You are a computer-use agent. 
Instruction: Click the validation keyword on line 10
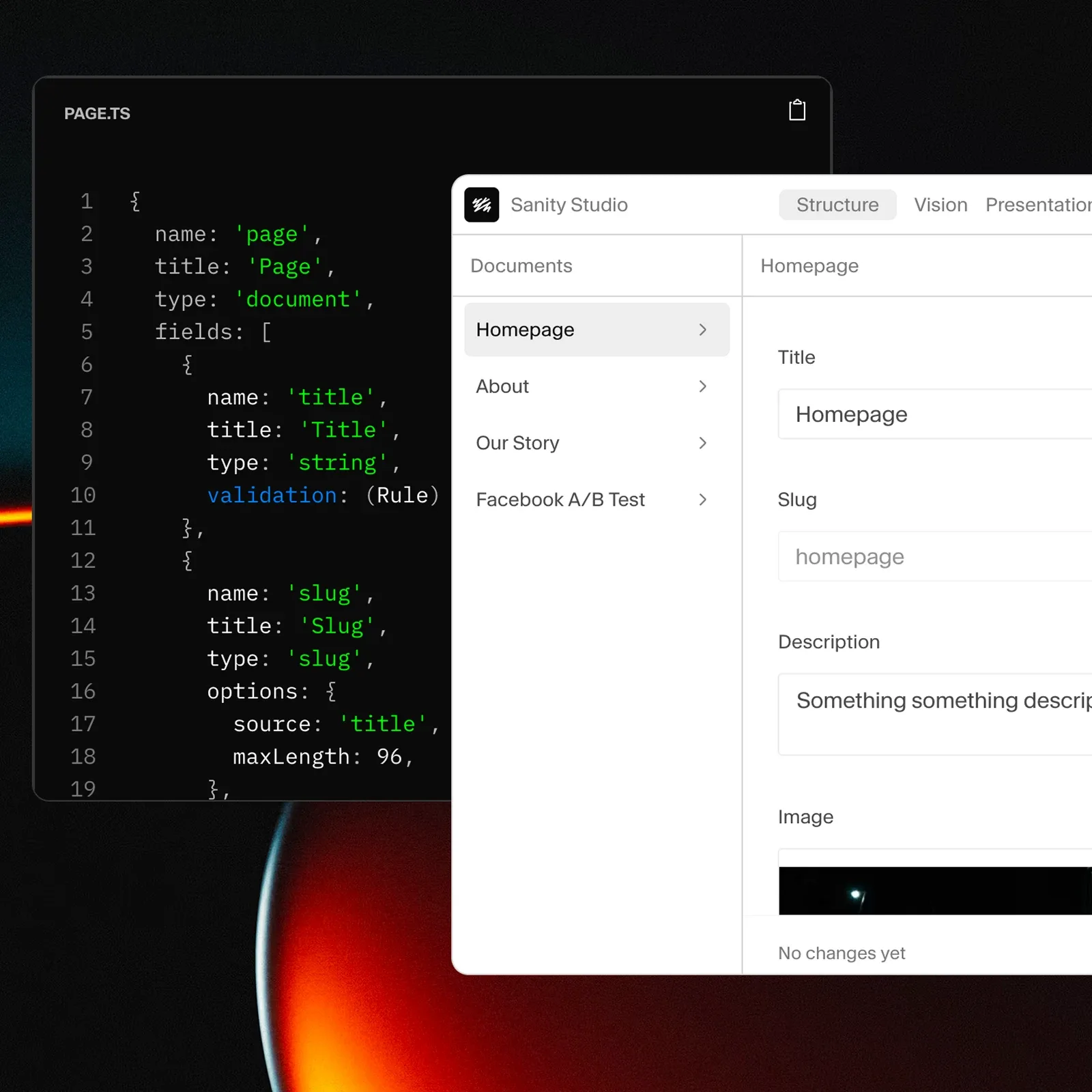(272, 495)
